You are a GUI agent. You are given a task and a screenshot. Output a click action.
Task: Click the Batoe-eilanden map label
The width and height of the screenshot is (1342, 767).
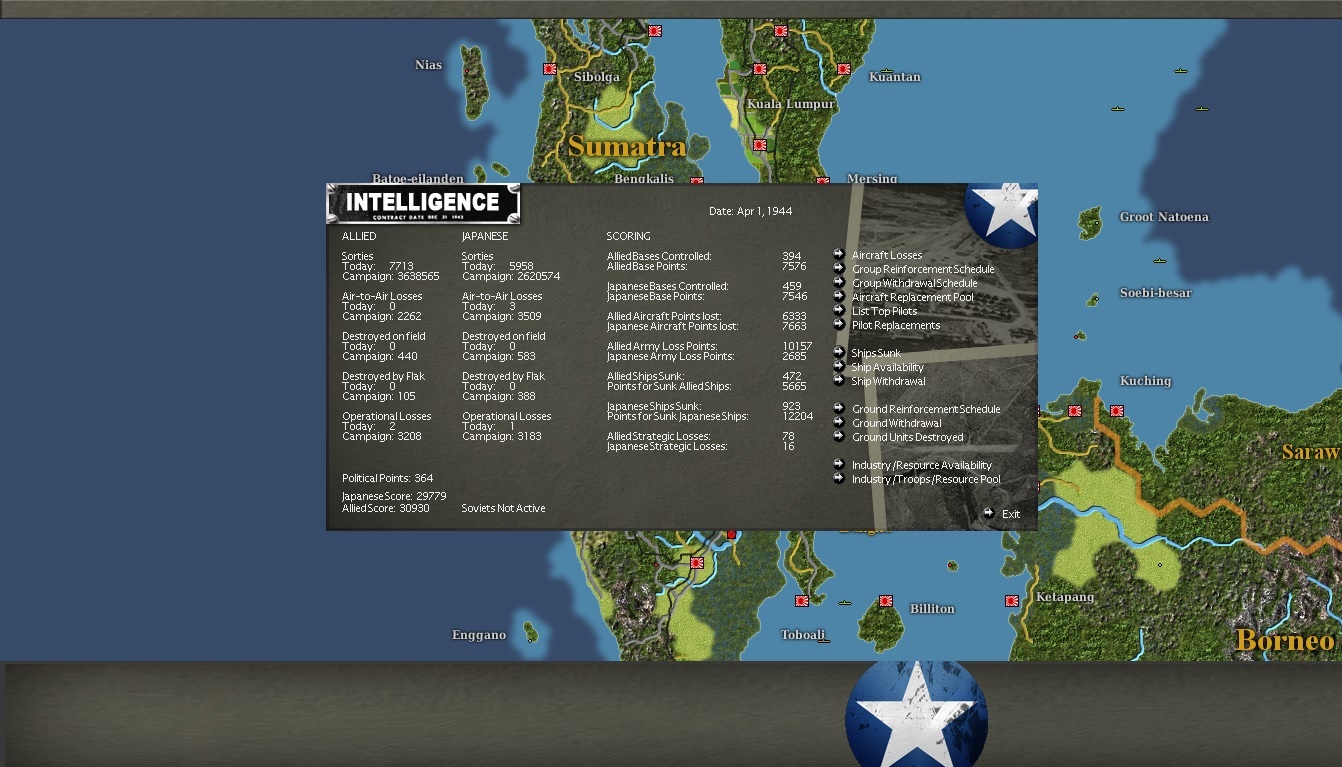click(418, 179)
